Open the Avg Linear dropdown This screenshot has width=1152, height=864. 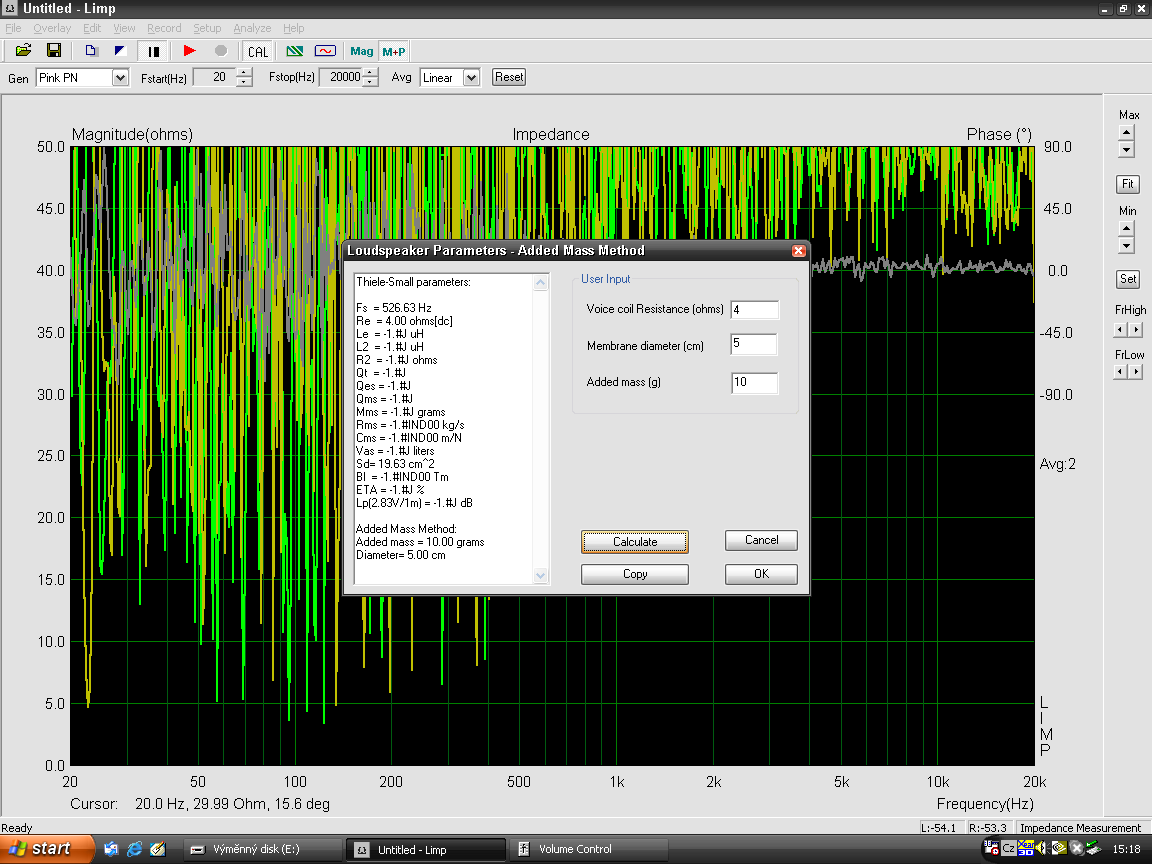click(x=472, y=78)
